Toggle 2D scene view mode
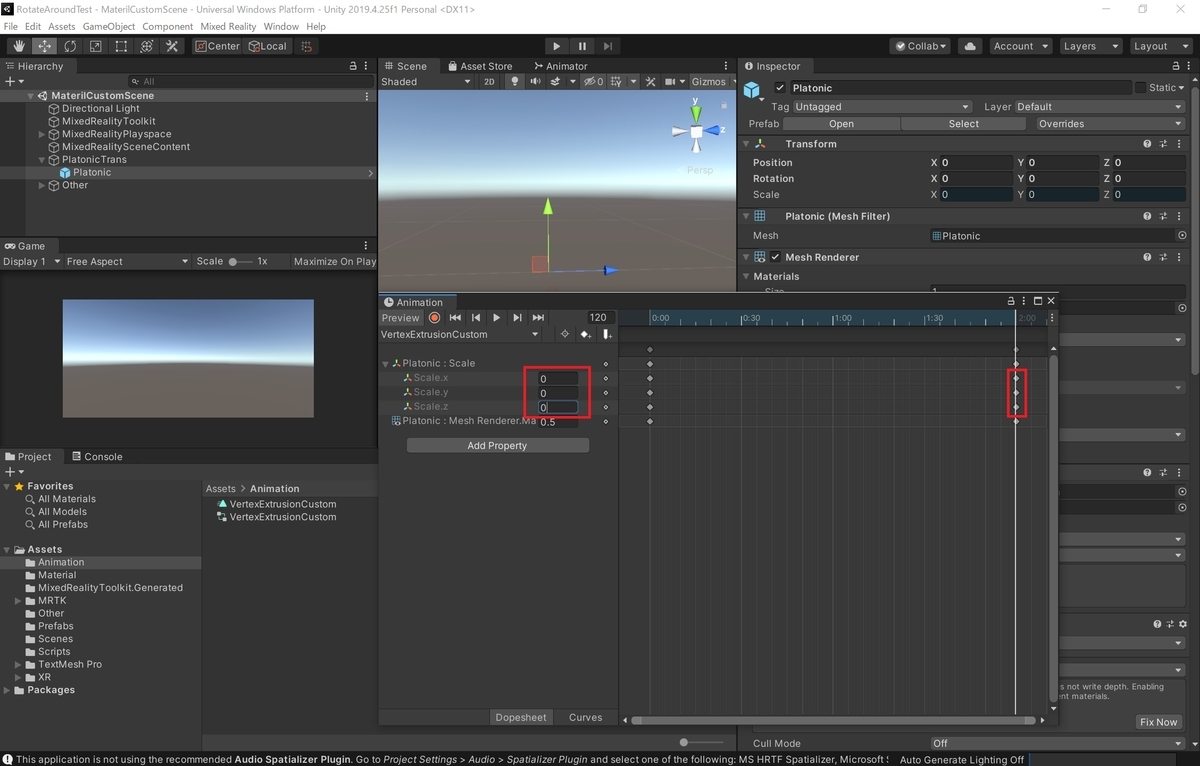The width and height of the screenshot is (1200, 766). [x=489, y=82]
